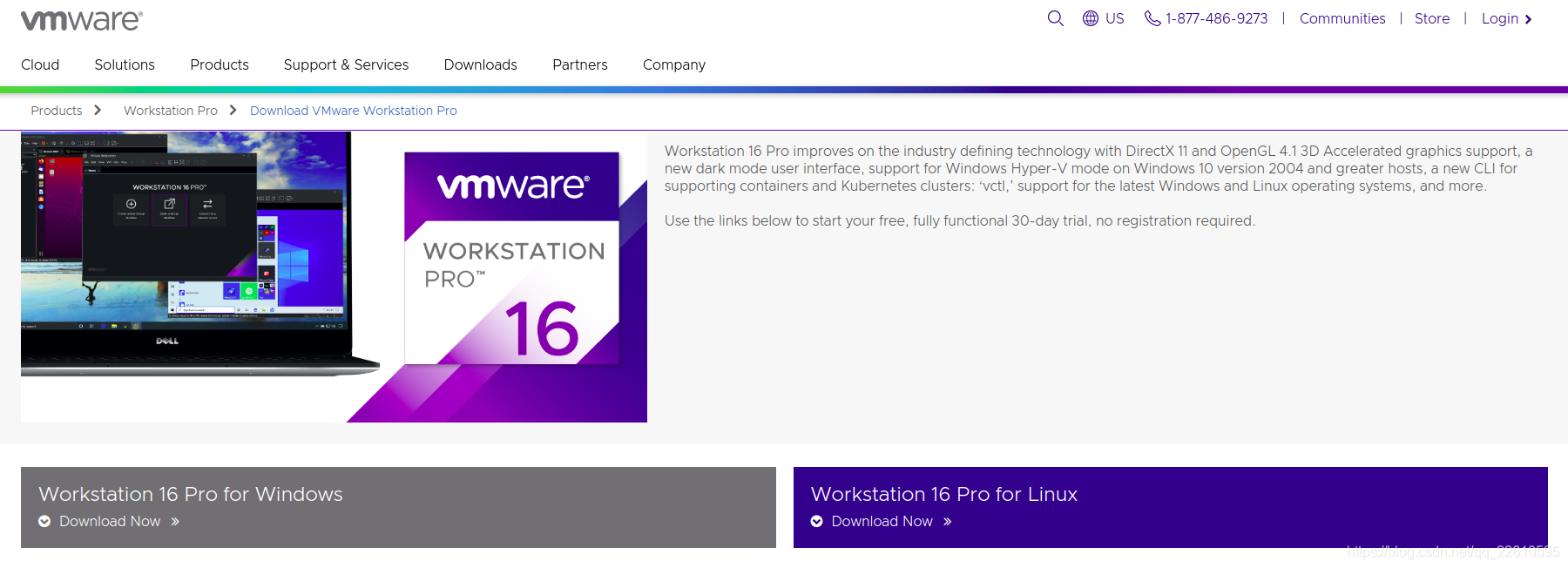Screen dimensions: 1568x568
Task: Click Workstation 16 Pro for Linux heading
Action: tap(944, 494)
